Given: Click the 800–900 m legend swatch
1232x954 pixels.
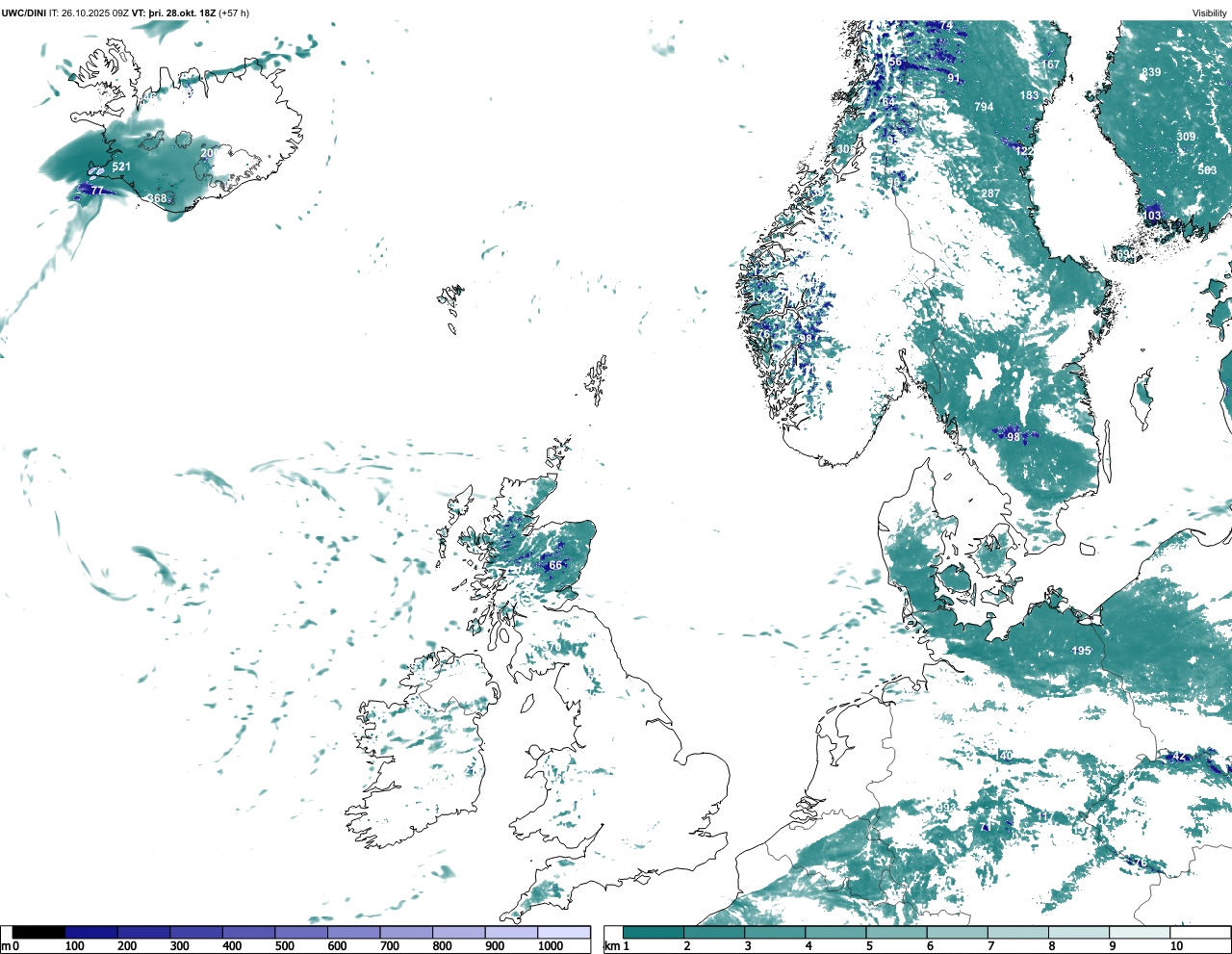Looking at the screenshot, I should (459, 932).
